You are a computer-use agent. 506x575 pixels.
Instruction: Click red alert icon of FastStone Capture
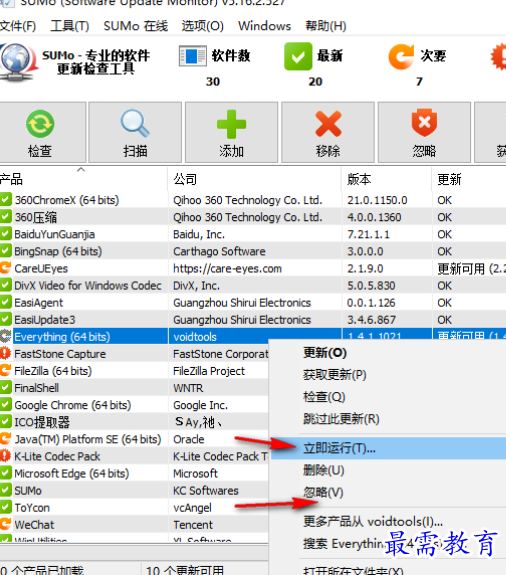6,354
